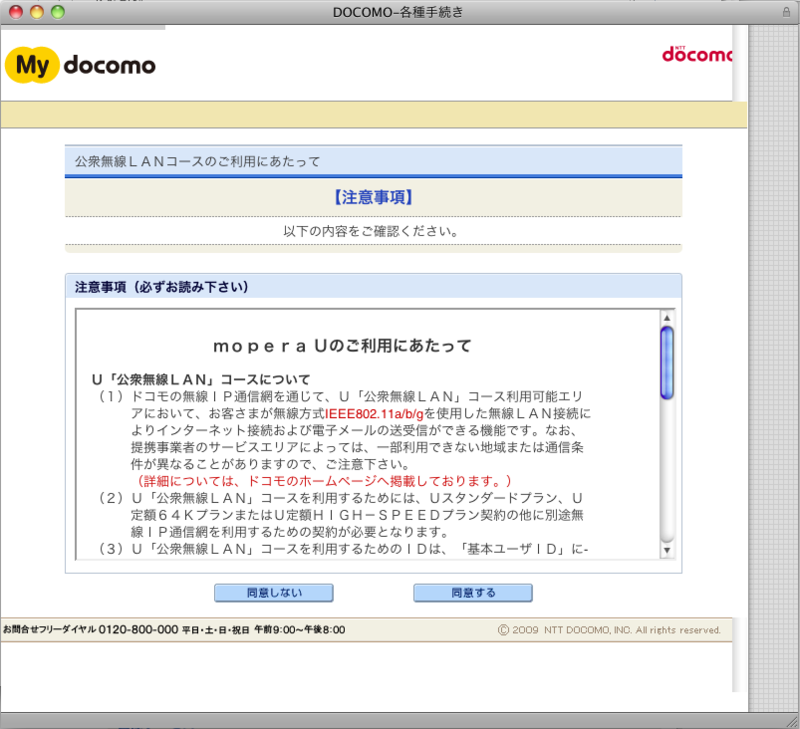Click paragraph (2) about Uスタンダードプラン
800x729 pixels.
(x=341, y=515)
